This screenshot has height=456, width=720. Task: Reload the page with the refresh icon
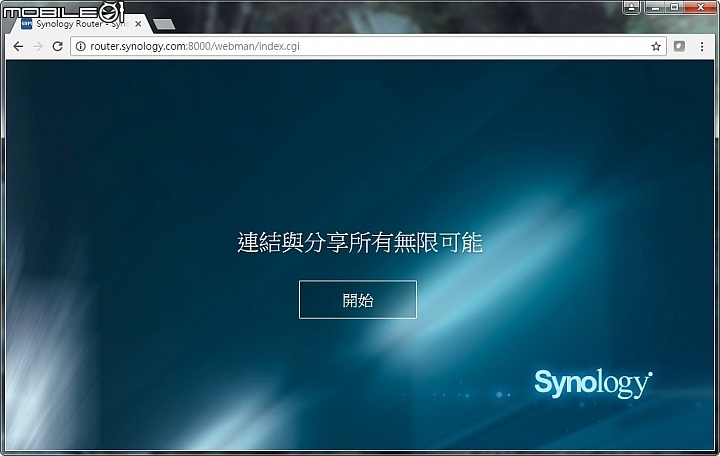pos(57,46)
